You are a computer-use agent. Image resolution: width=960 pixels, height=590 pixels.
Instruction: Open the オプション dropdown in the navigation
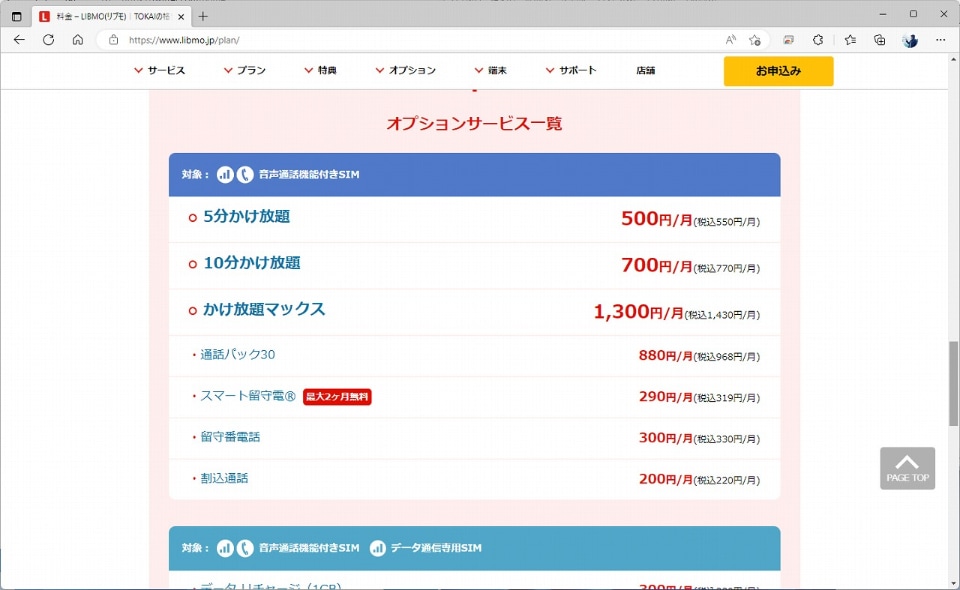[408, 70]
